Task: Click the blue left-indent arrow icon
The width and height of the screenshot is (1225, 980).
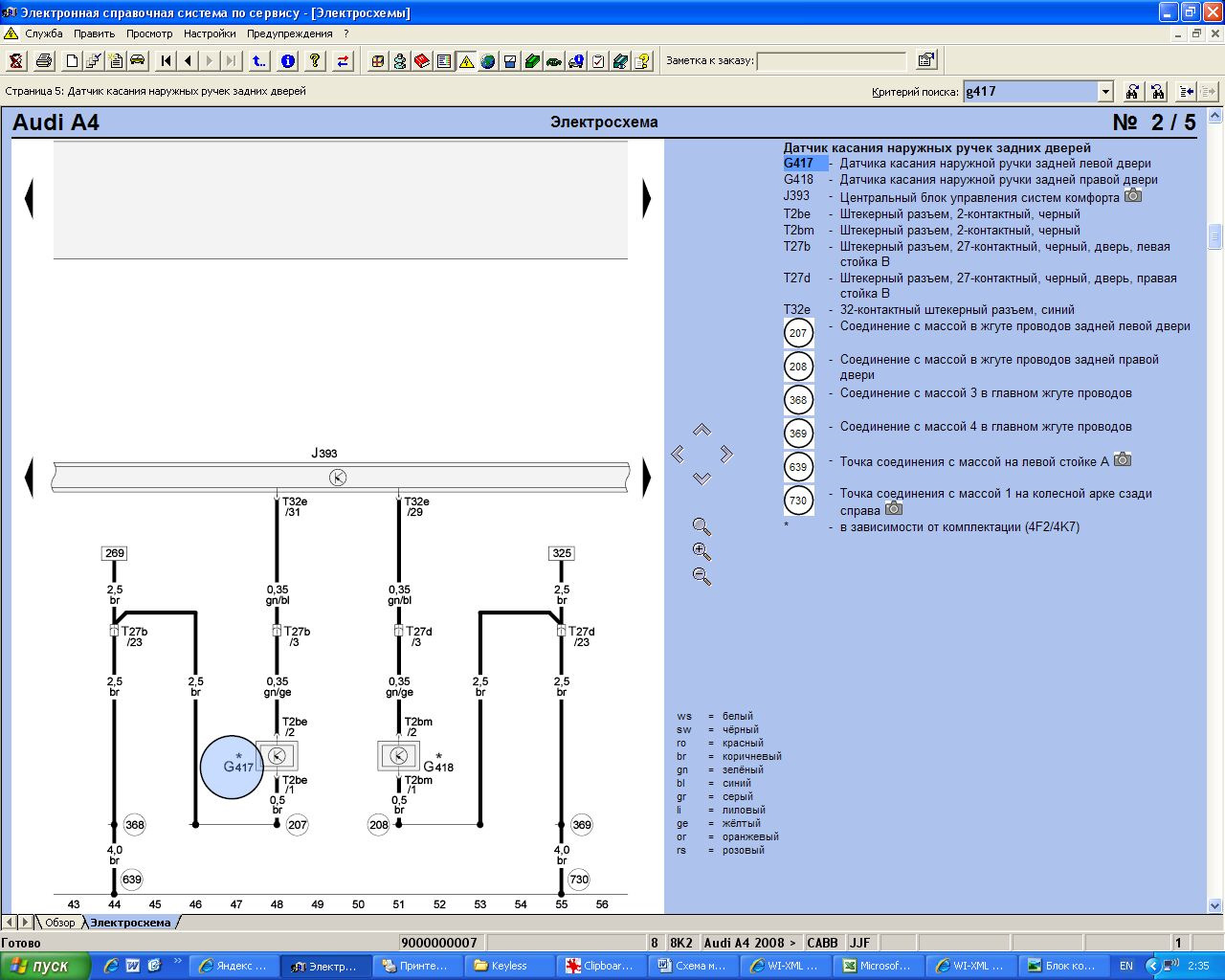Action: pyautogui.click(x=1187, y=92)
